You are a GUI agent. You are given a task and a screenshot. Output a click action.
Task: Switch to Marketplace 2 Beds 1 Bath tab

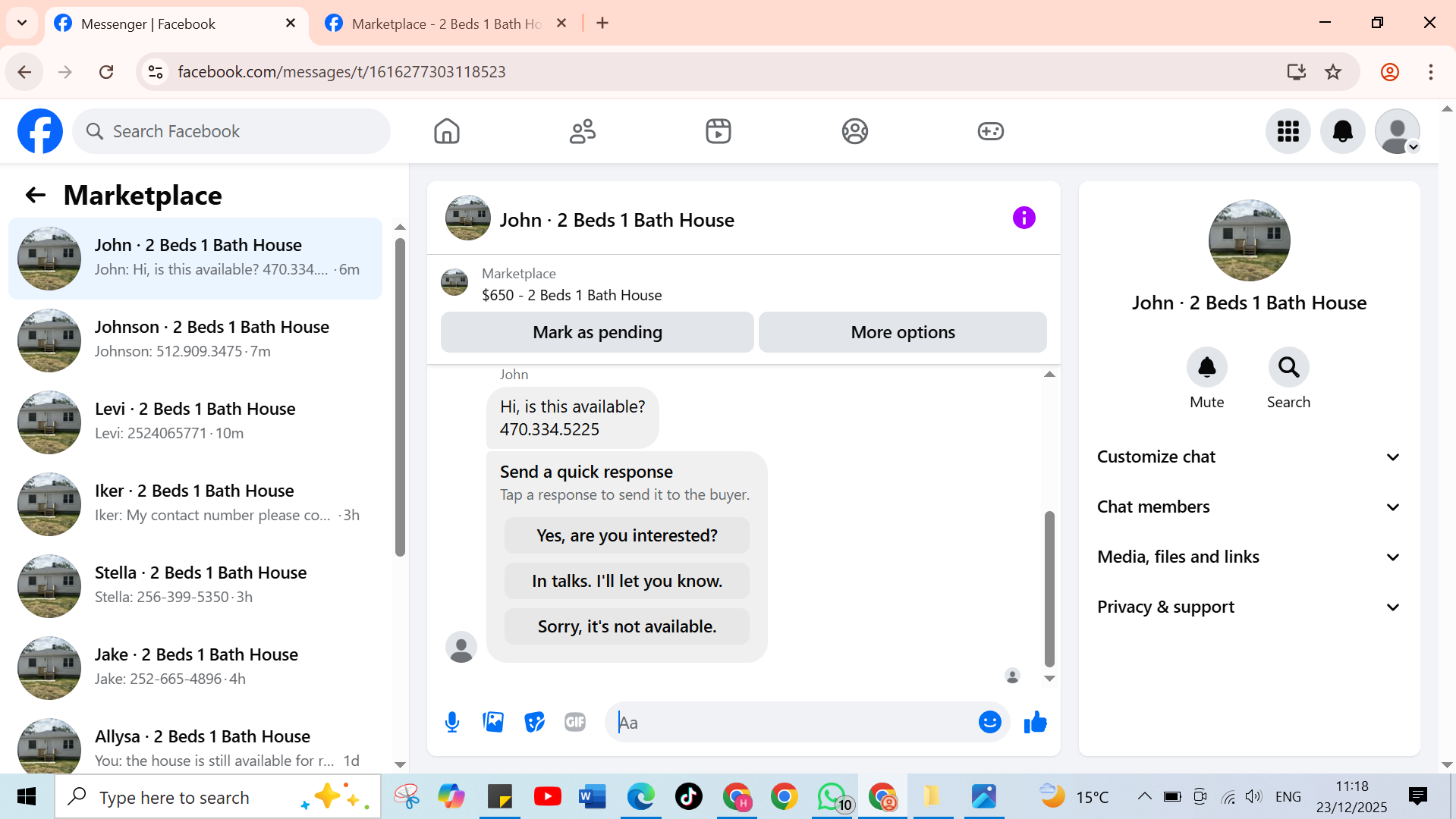tap(448, 24)
